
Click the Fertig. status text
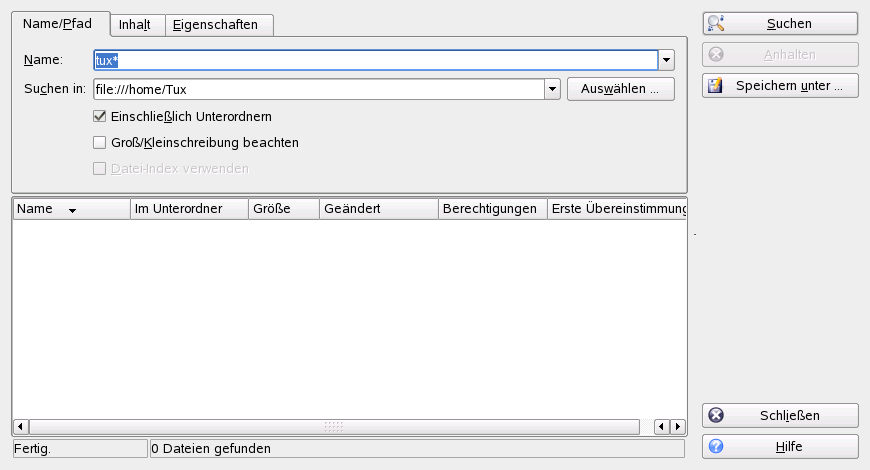pos(32,448)
